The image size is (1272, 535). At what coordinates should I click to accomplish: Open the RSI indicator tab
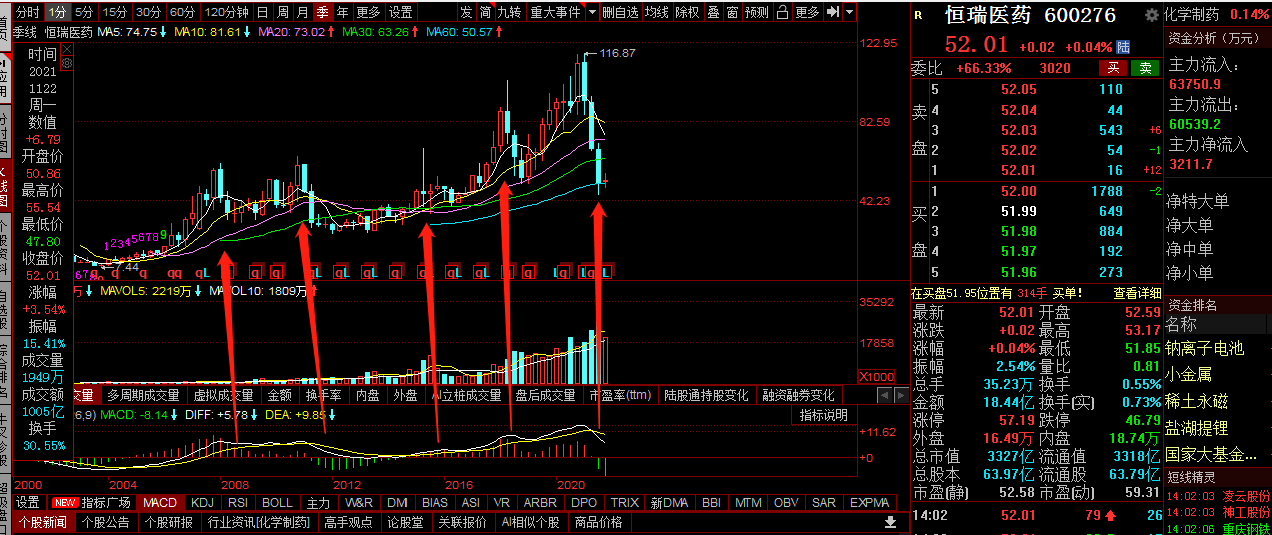pos(238,503)
